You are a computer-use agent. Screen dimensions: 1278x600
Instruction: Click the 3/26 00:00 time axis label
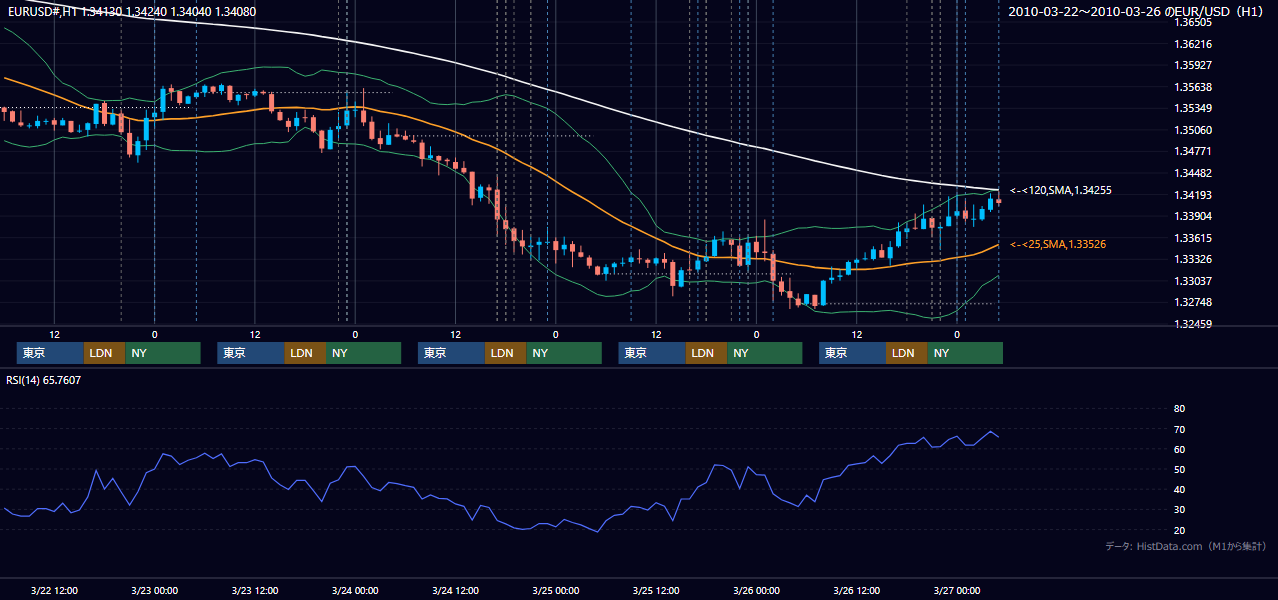tap(756, 591)
